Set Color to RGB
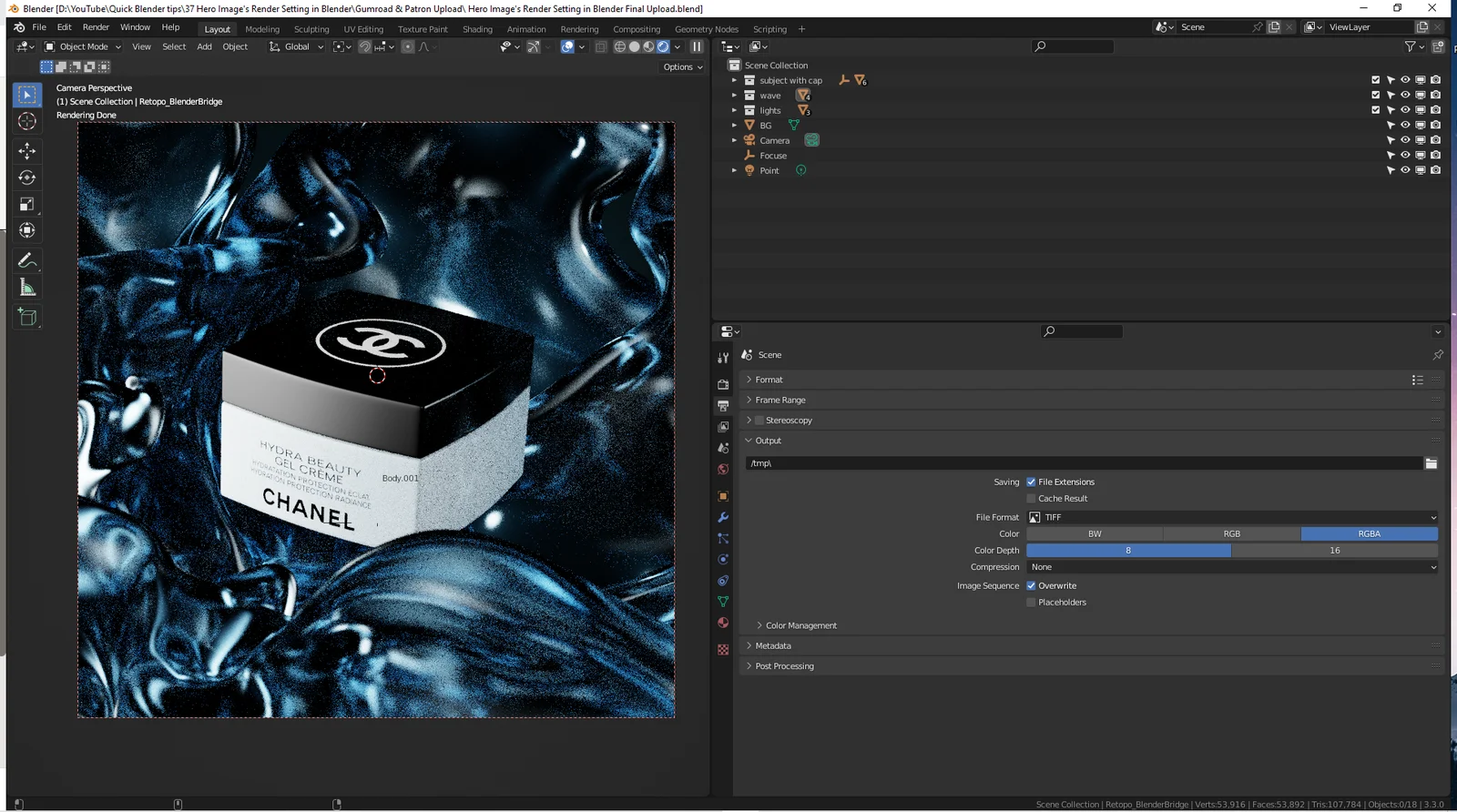The width and height of the screenshot is (1457, 812). tap(1232, 534)
